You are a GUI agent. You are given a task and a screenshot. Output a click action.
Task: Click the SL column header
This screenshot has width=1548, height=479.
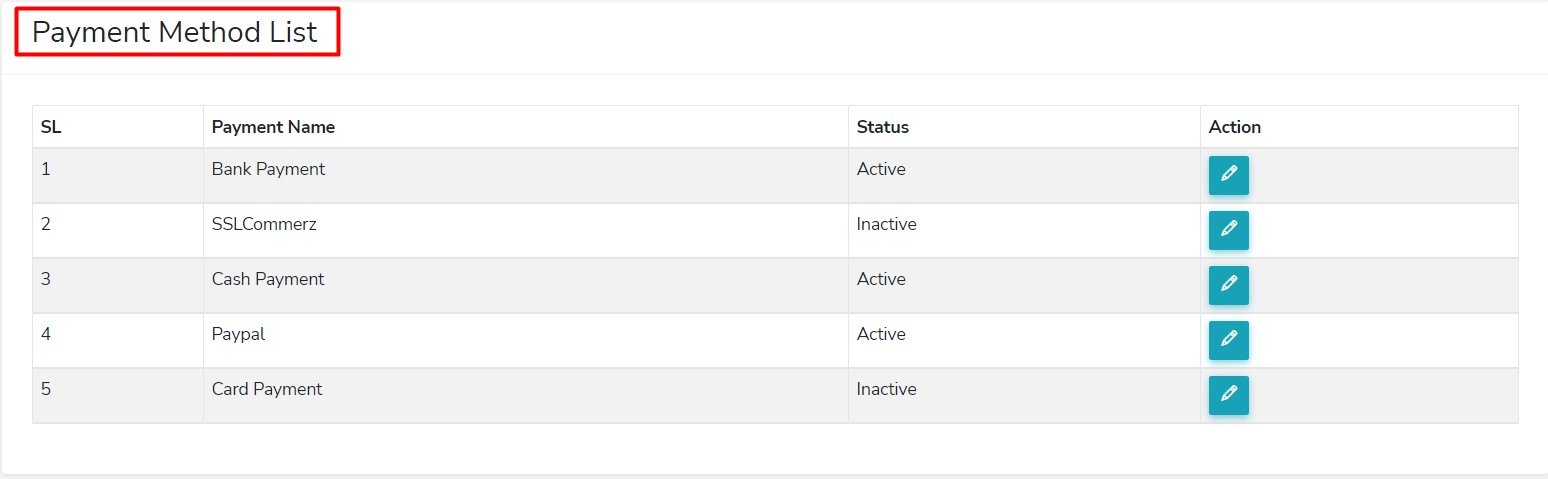tap(51, 127)
